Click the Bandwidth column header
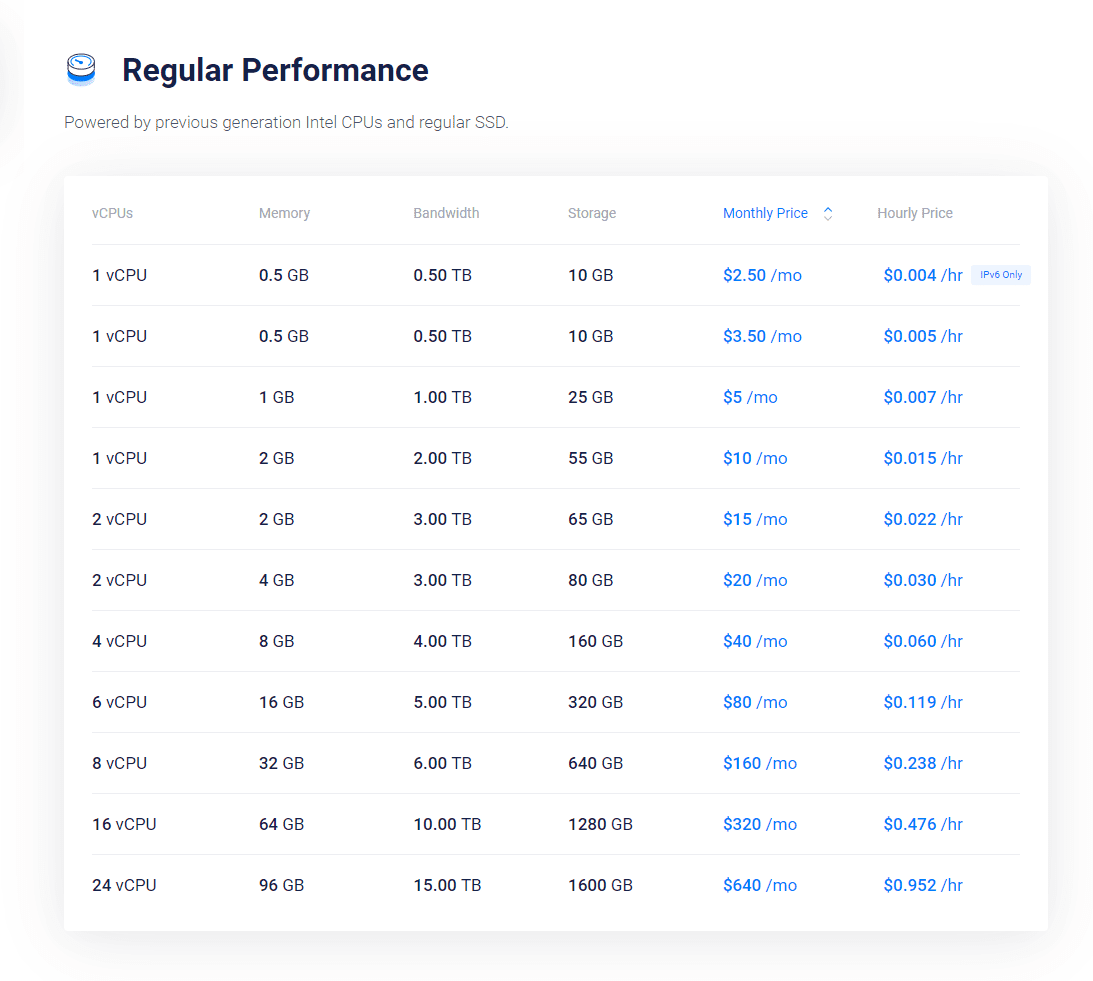Screen dimensions: 1093x981 coord(446,213)
